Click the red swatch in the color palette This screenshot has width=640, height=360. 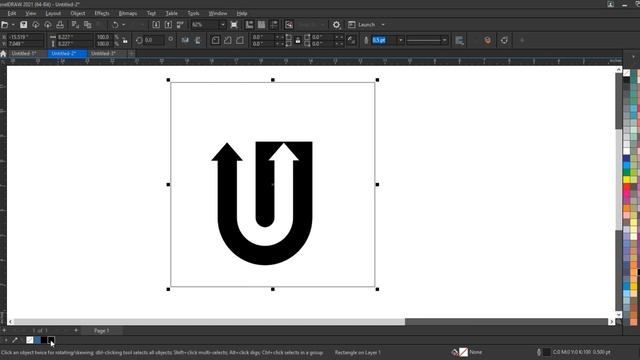pyautogui.click(x=627, y=187)
